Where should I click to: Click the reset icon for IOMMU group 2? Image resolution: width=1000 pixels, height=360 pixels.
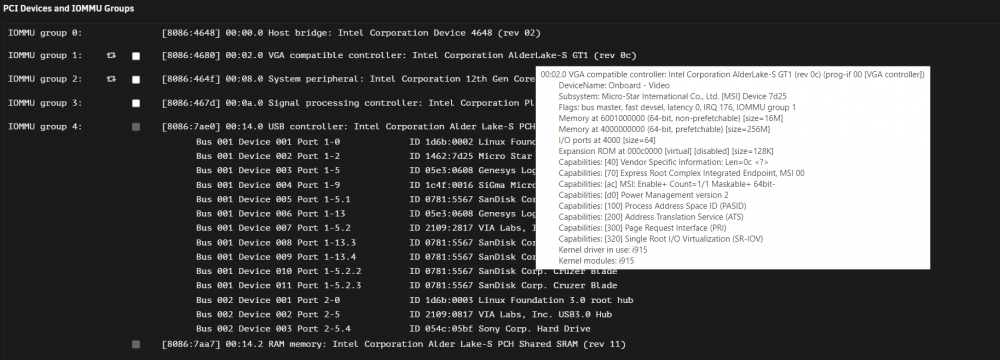coord(112,80)
